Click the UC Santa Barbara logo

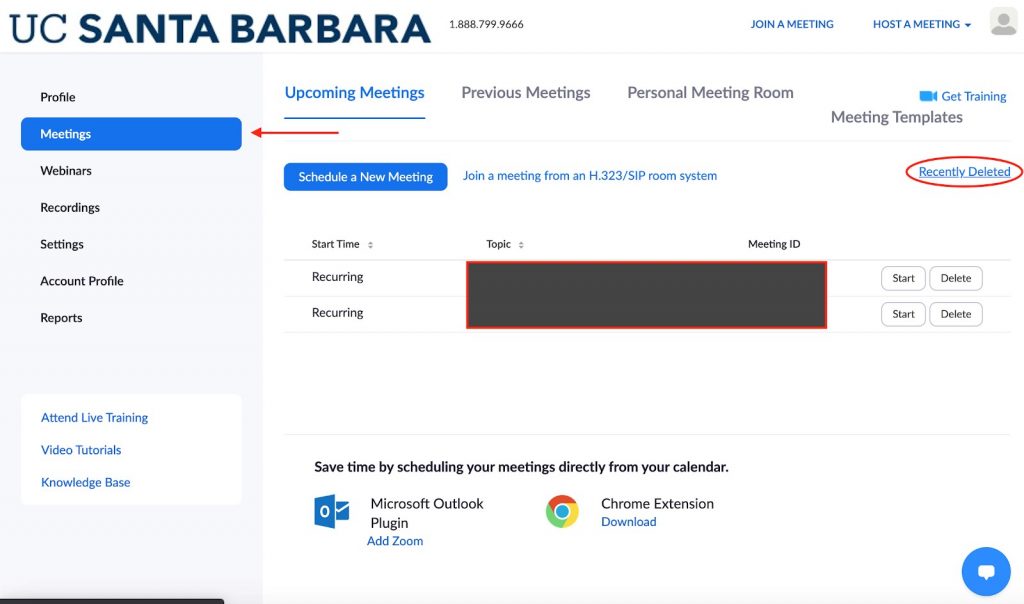coord(219,27)
